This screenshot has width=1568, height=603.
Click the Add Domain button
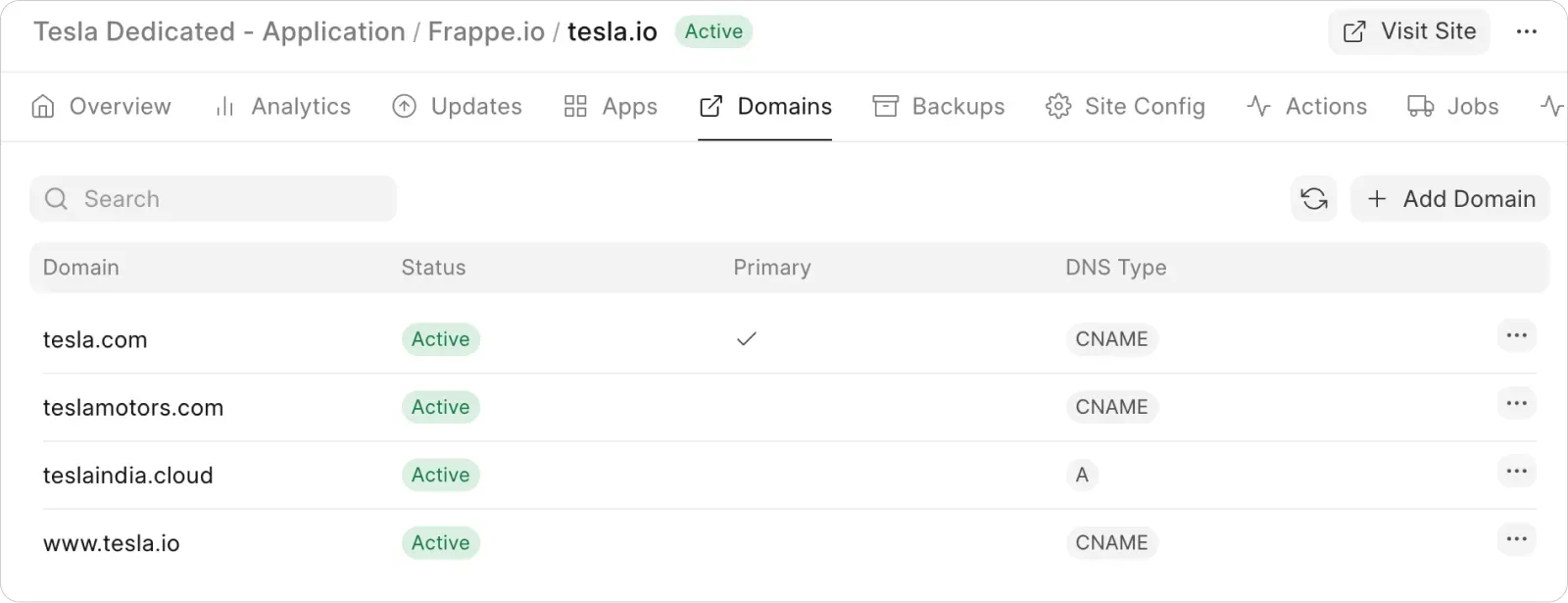pyautogui.click(x=1450, y=199)
